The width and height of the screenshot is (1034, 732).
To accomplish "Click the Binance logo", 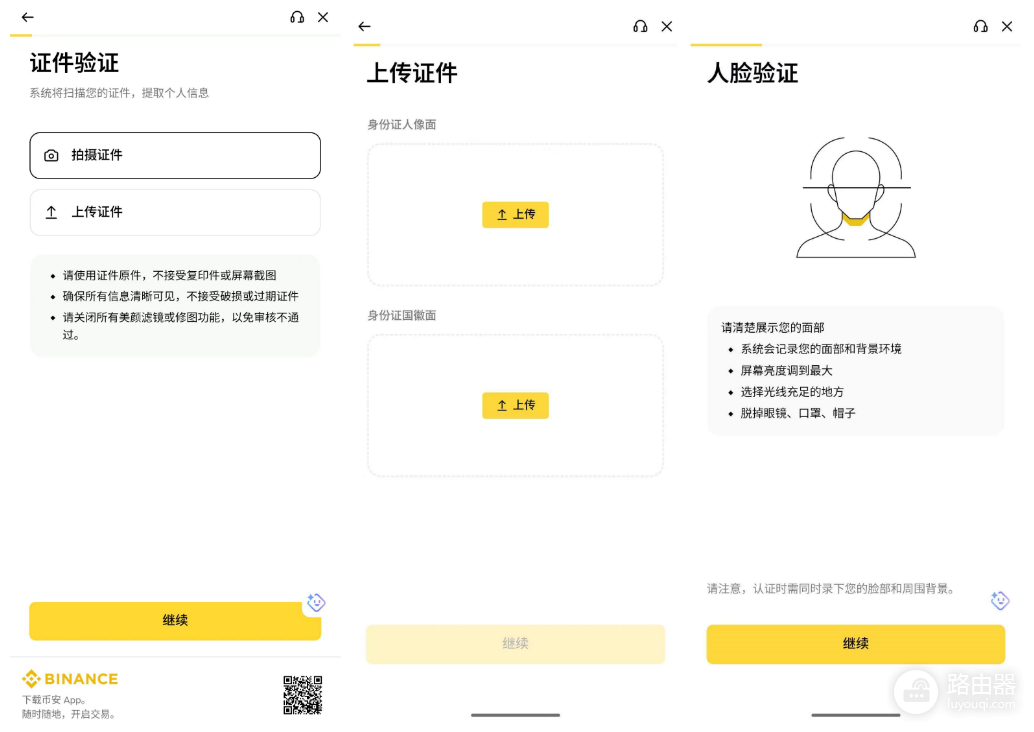I will click(70, 679).
